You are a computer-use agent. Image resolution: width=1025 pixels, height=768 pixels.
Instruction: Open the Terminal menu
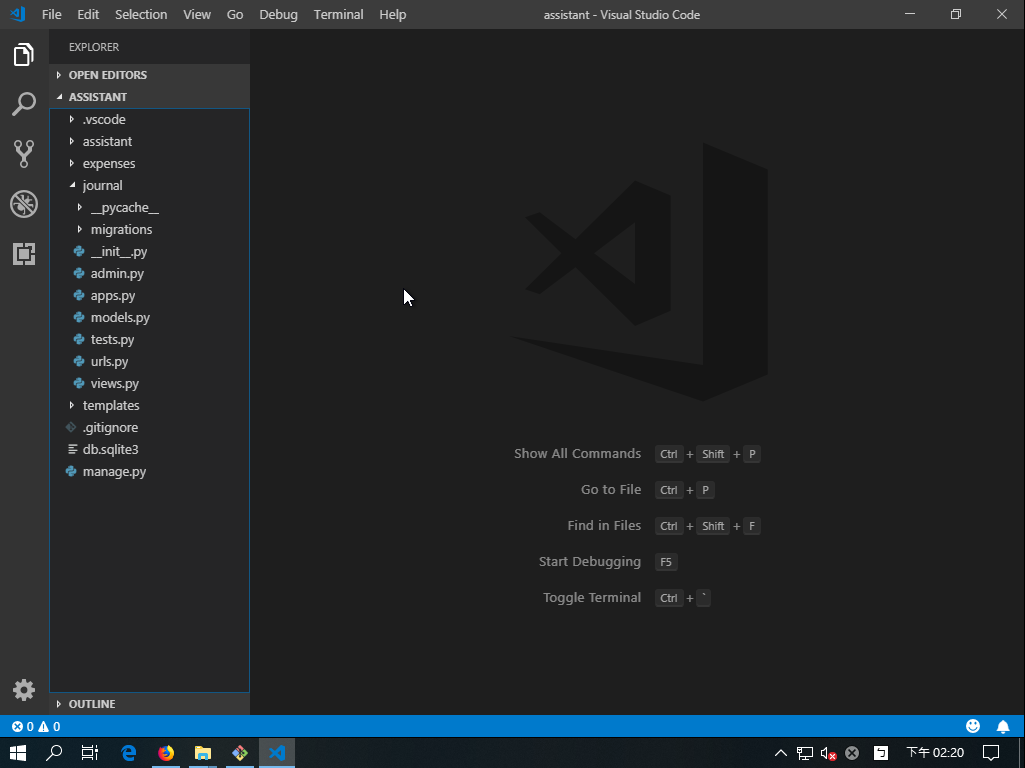tap(338, 15)
